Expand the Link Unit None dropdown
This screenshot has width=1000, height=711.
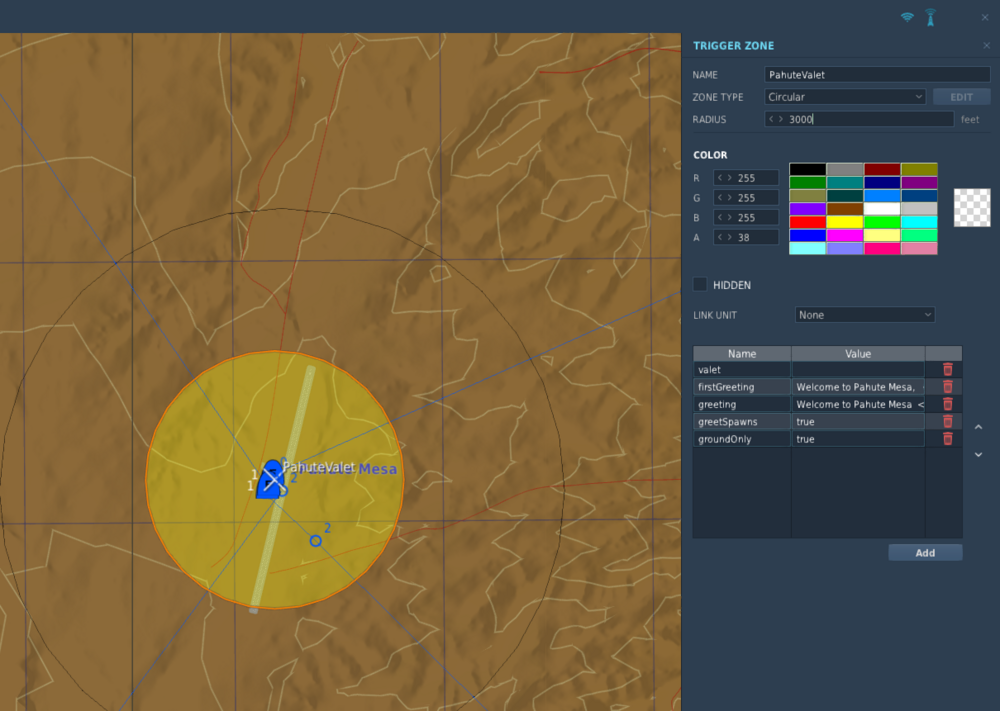[x=865, y=315]
